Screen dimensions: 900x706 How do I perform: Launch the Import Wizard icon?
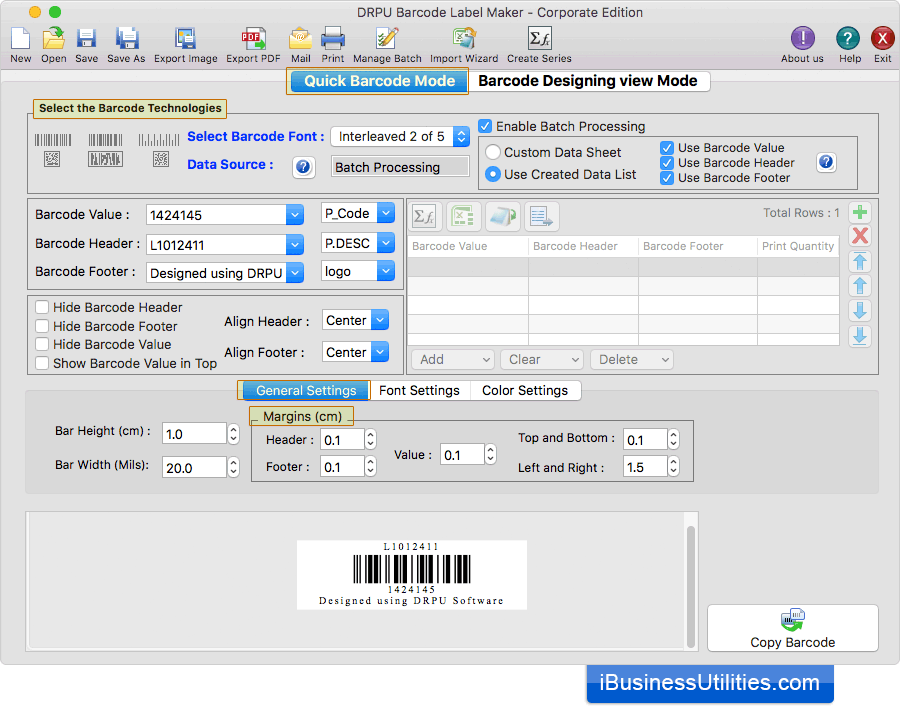click(464, 38)
